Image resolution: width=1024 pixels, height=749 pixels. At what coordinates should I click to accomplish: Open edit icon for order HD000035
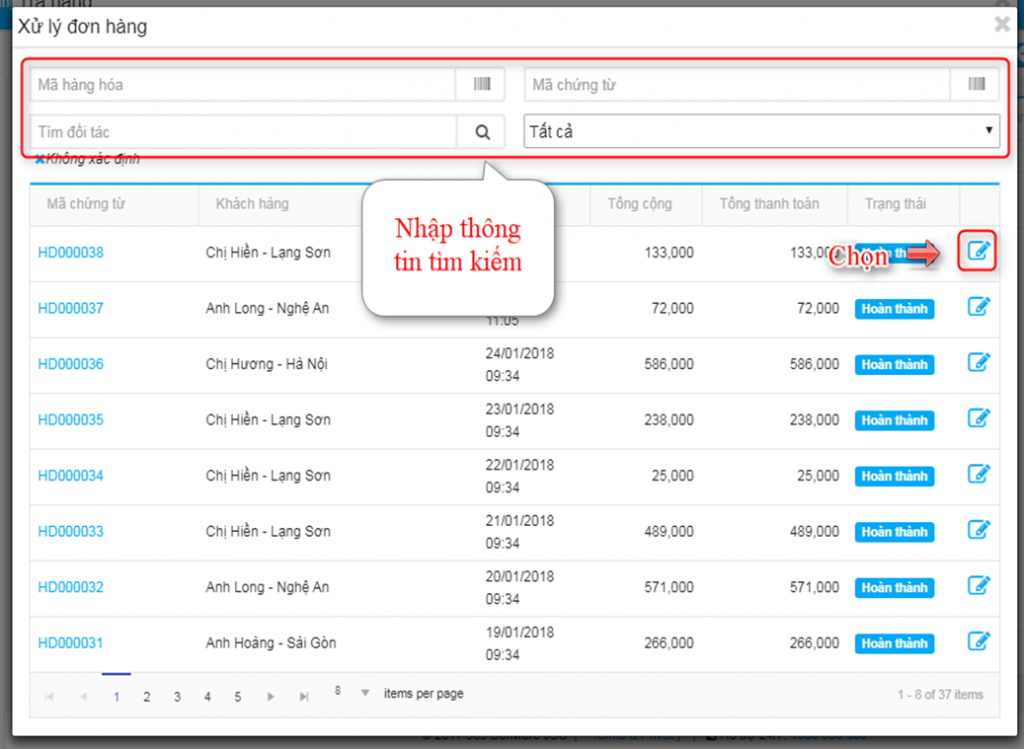click(x=978, y=418)
